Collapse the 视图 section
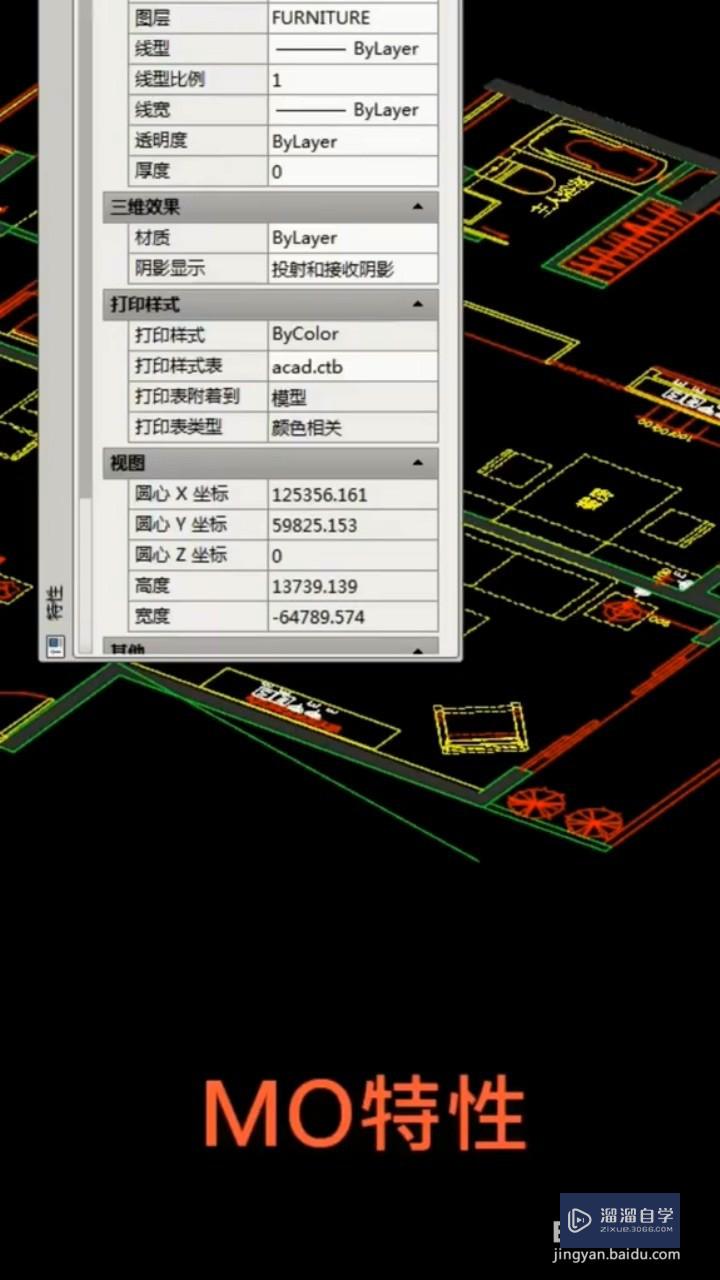This screenshot has height=1280, width=720. click(418, 463)
